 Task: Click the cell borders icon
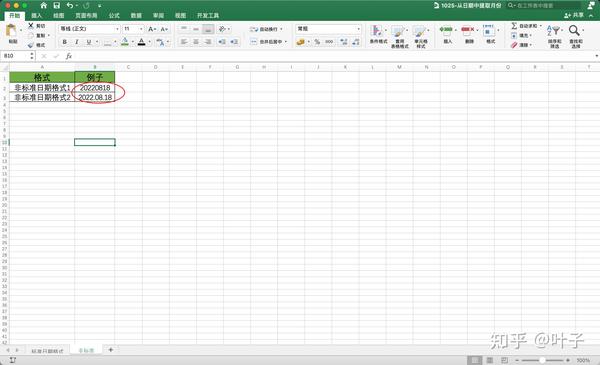click(108, 42)
